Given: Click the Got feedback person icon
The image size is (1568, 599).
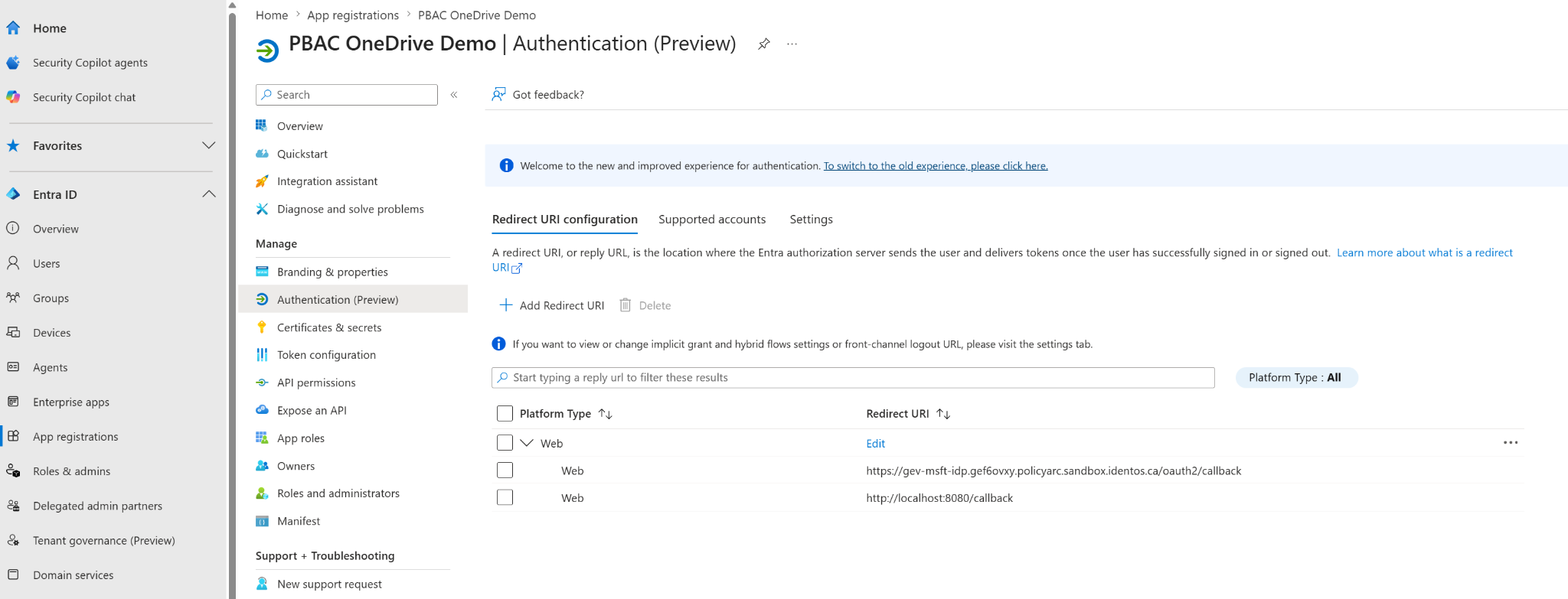Looking at the screenshot, I should click(498, 94).
